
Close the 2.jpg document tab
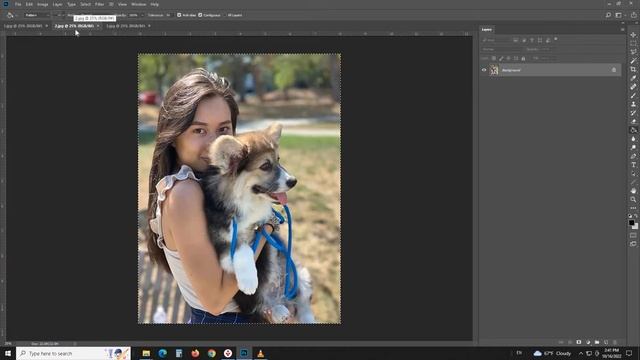98,26
